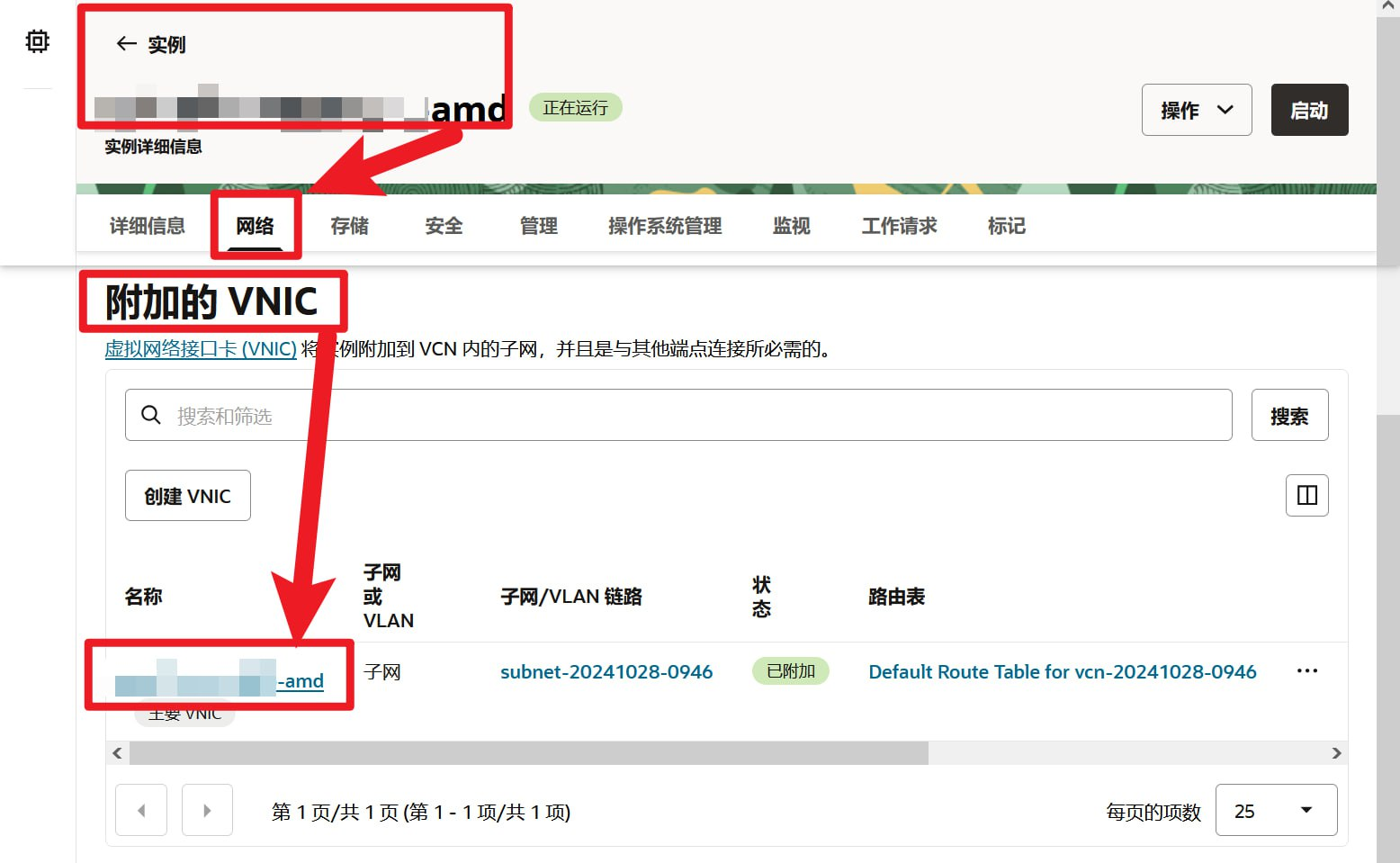Click the 创建 VNIC button
This screenshot has height=863, width=1400.
pyautogui.click(x=187, y=496)
